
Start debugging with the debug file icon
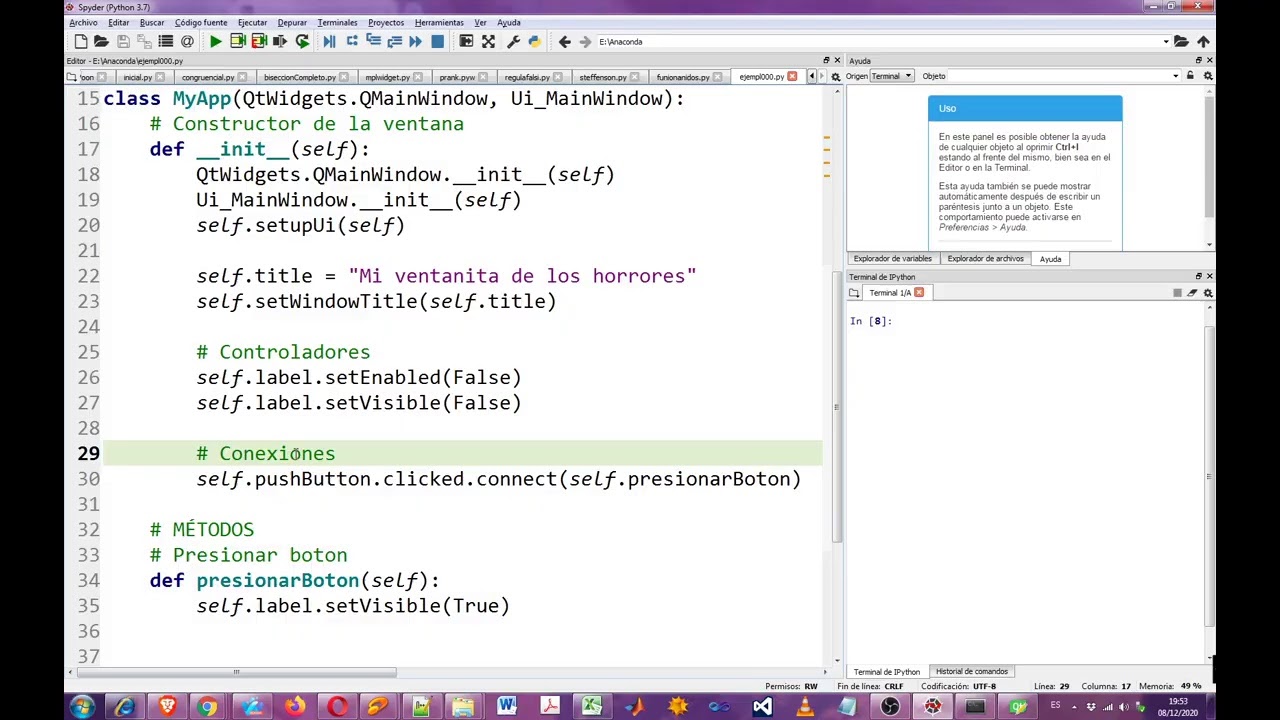(330, 41)
